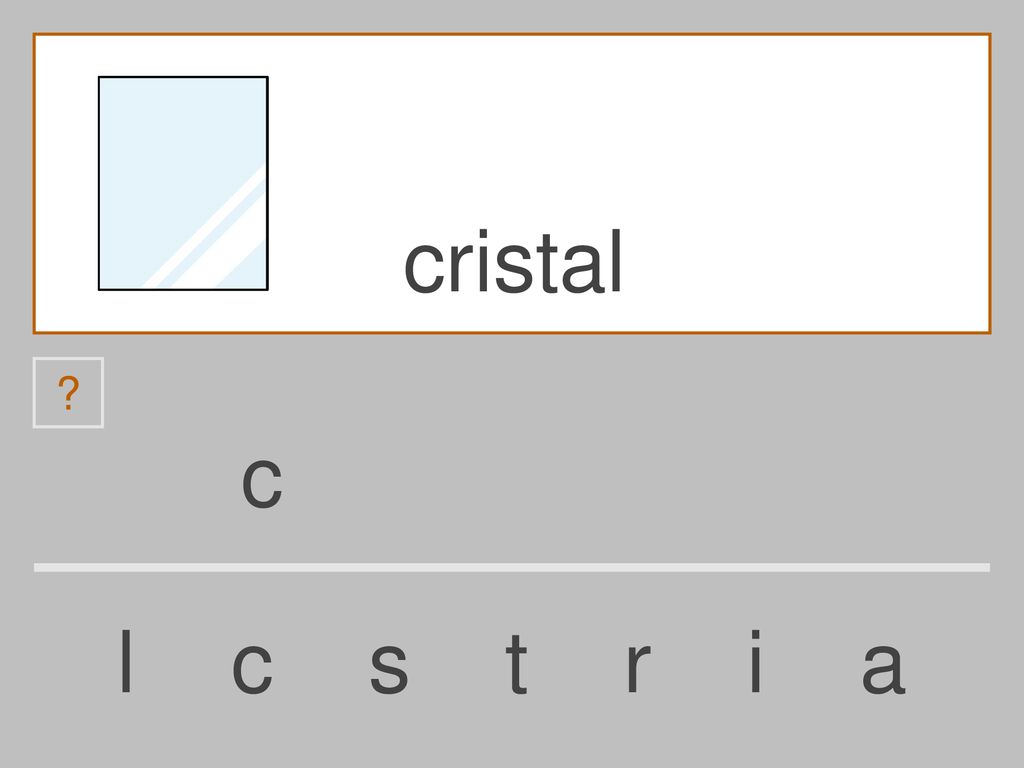Viewport: 1024px width, 768px height.
Task: Click the final "l" in the word cristal
Action: [616, 261]
